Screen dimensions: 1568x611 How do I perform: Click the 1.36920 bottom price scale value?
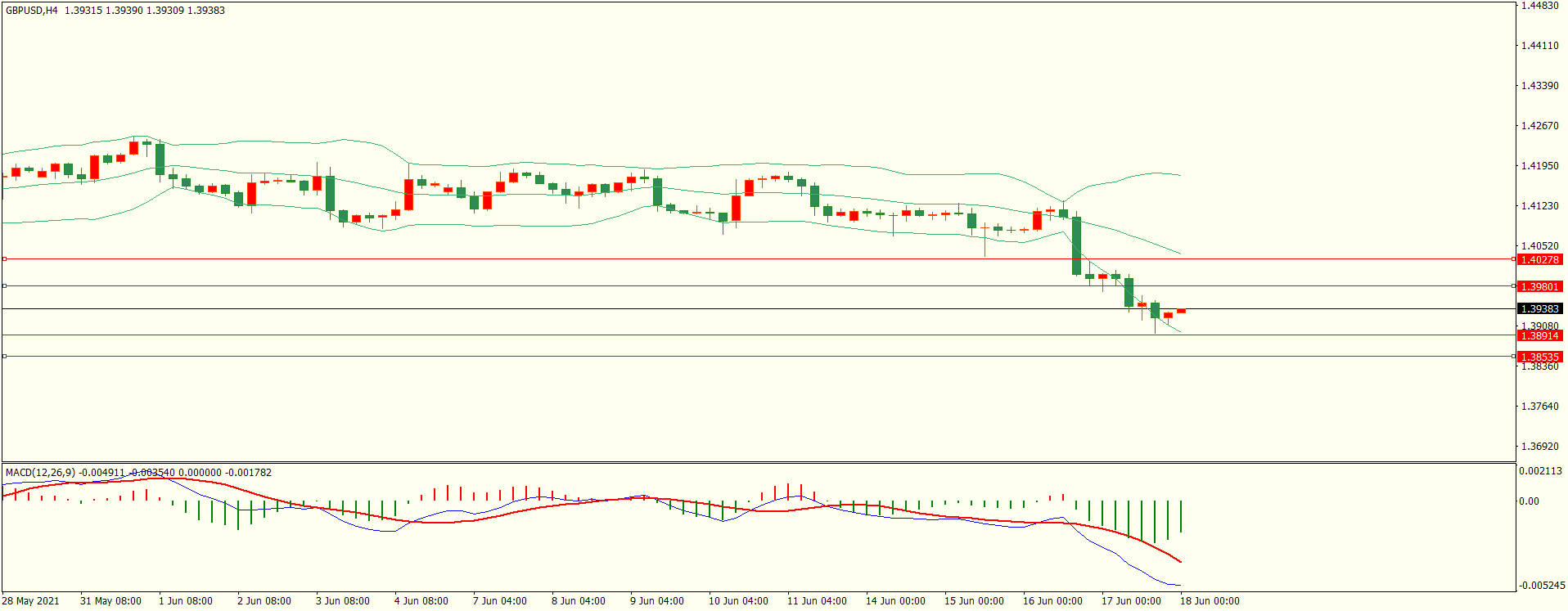[1539, 447]
